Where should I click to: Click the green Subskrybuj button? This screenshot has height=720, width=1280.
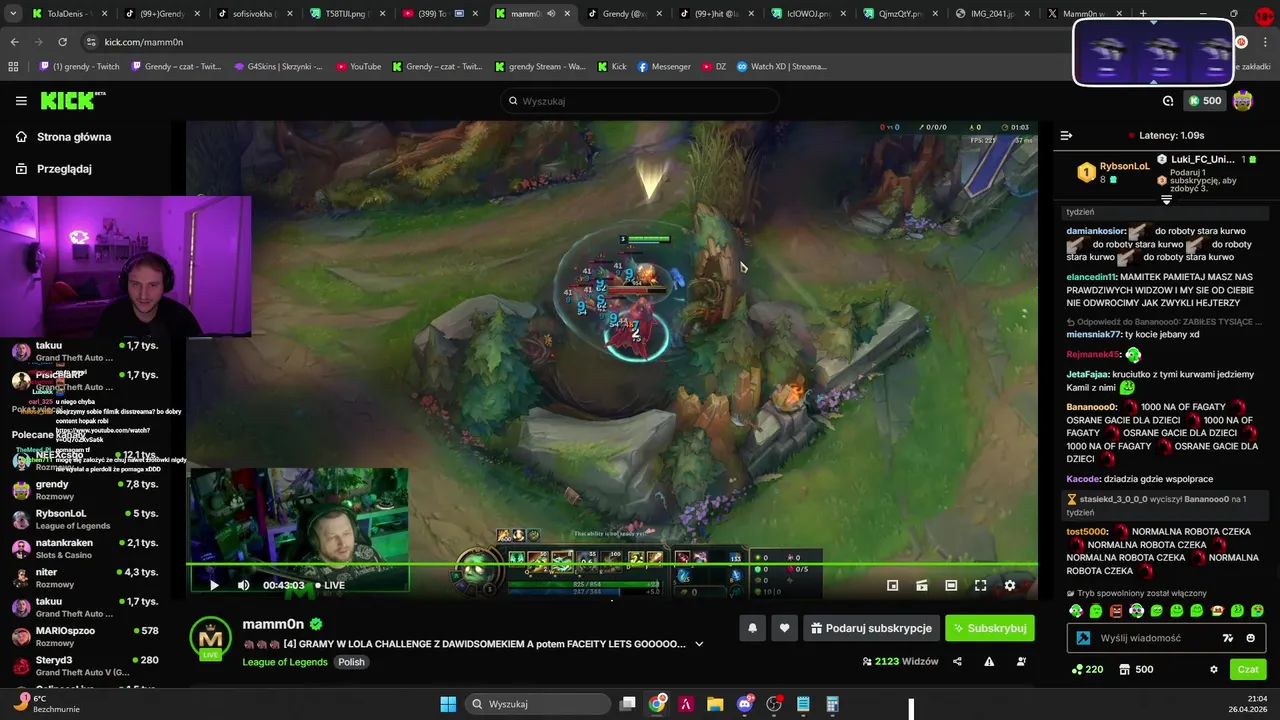(x=989, y=628)
